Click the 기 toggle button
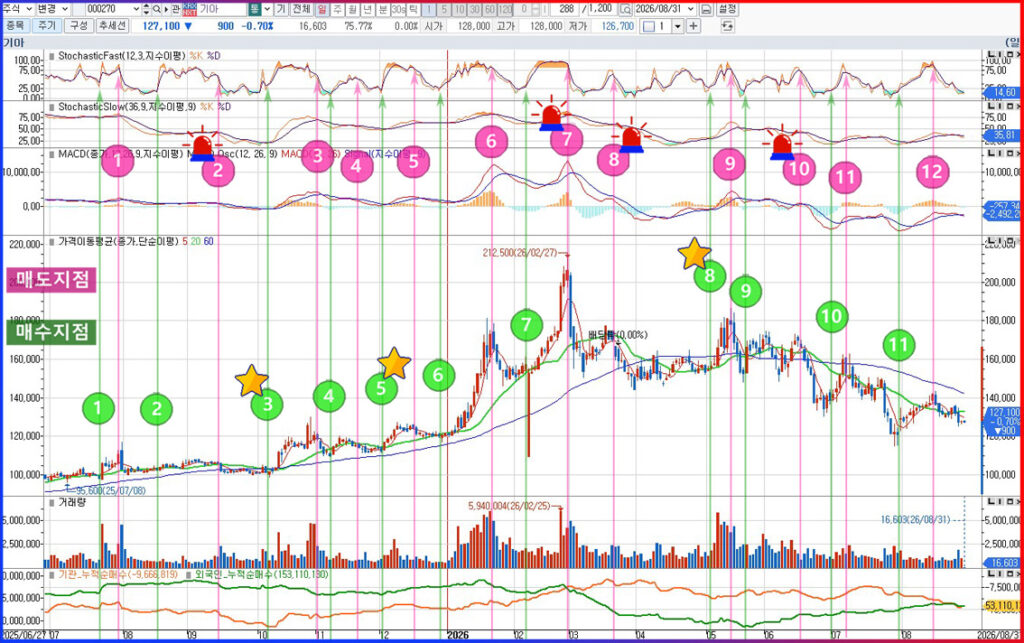The image size is (1024, 643). pos(281,9)
